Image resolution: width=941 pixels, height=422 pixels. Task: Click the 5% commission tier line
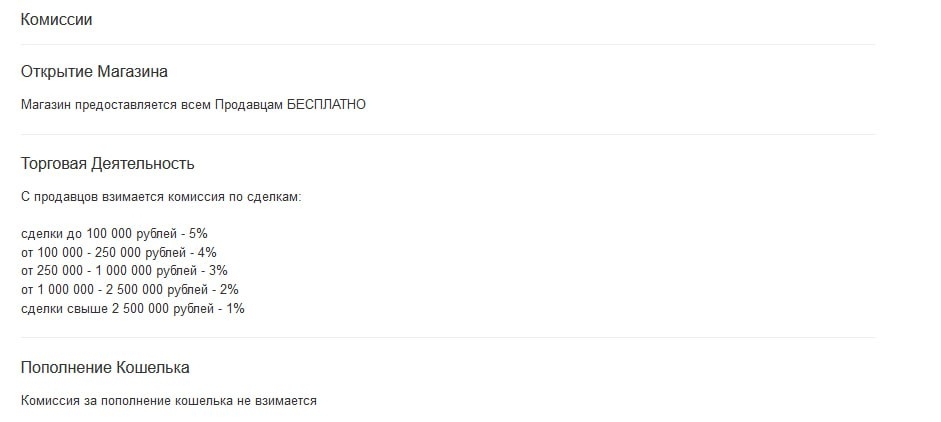pos(114,234)
